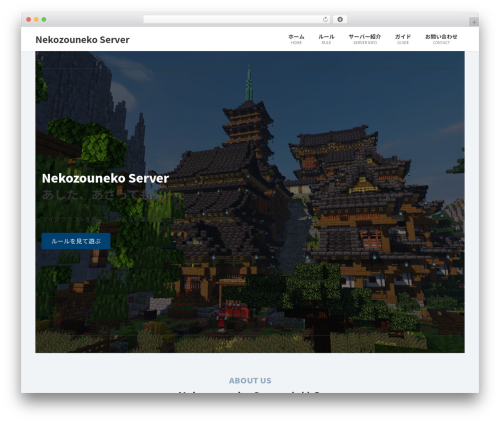500x423 pixels.
Task: Click the red close window dot
Action: pos(29,19)
